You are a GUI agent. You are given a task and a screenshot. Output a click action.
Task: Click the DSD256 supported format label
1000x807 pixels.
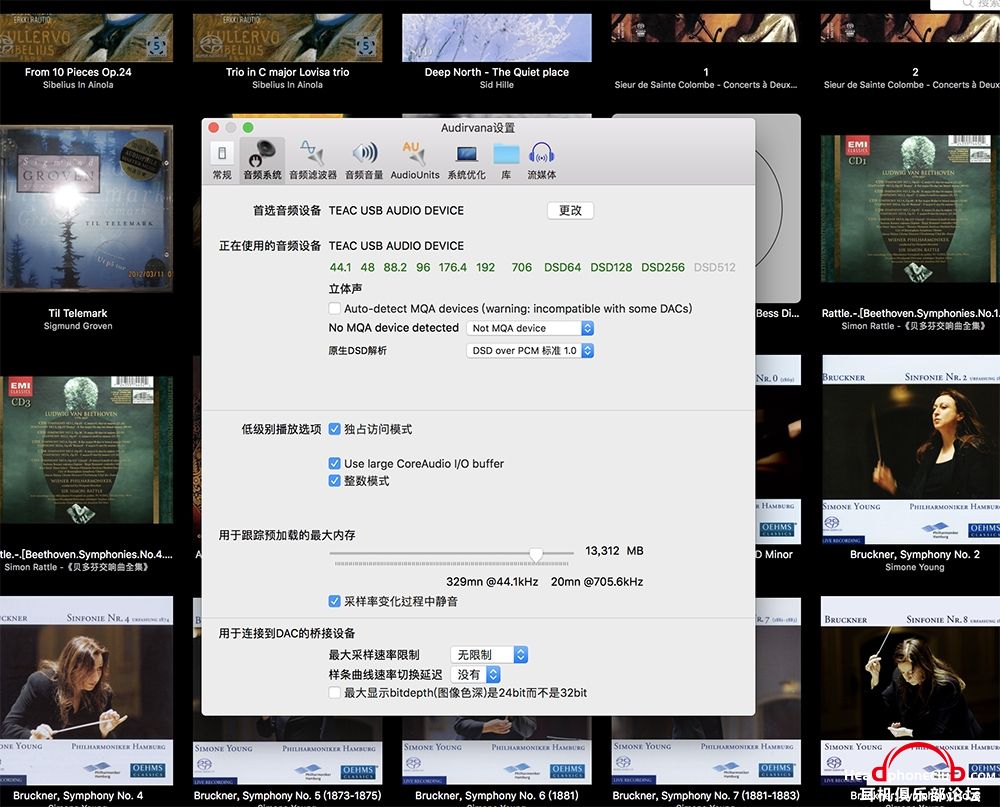tap(663, 267)
